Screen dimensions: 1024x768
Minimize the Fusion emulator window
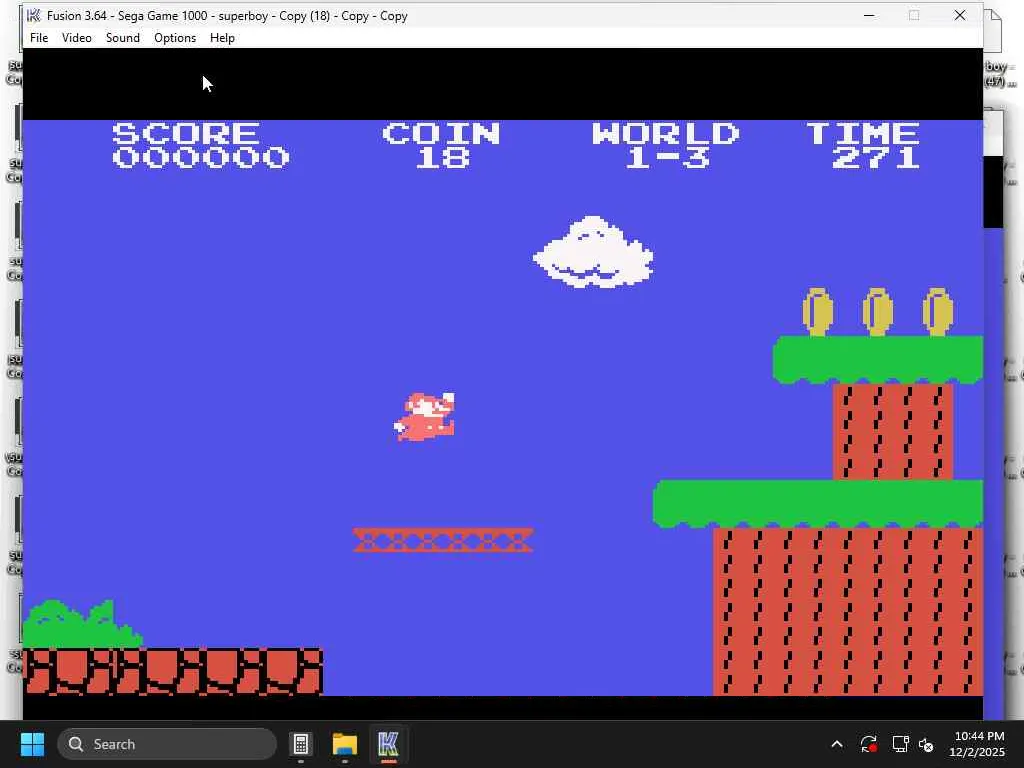tap(869, 15)
